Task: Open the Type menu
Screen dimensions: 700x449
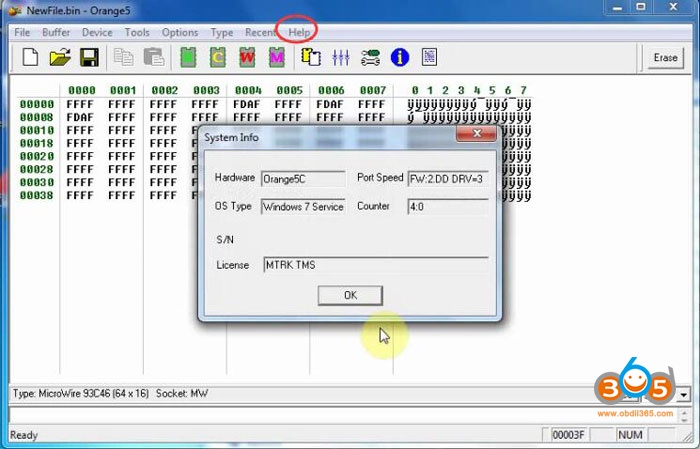Action: [x=221, y=33]
